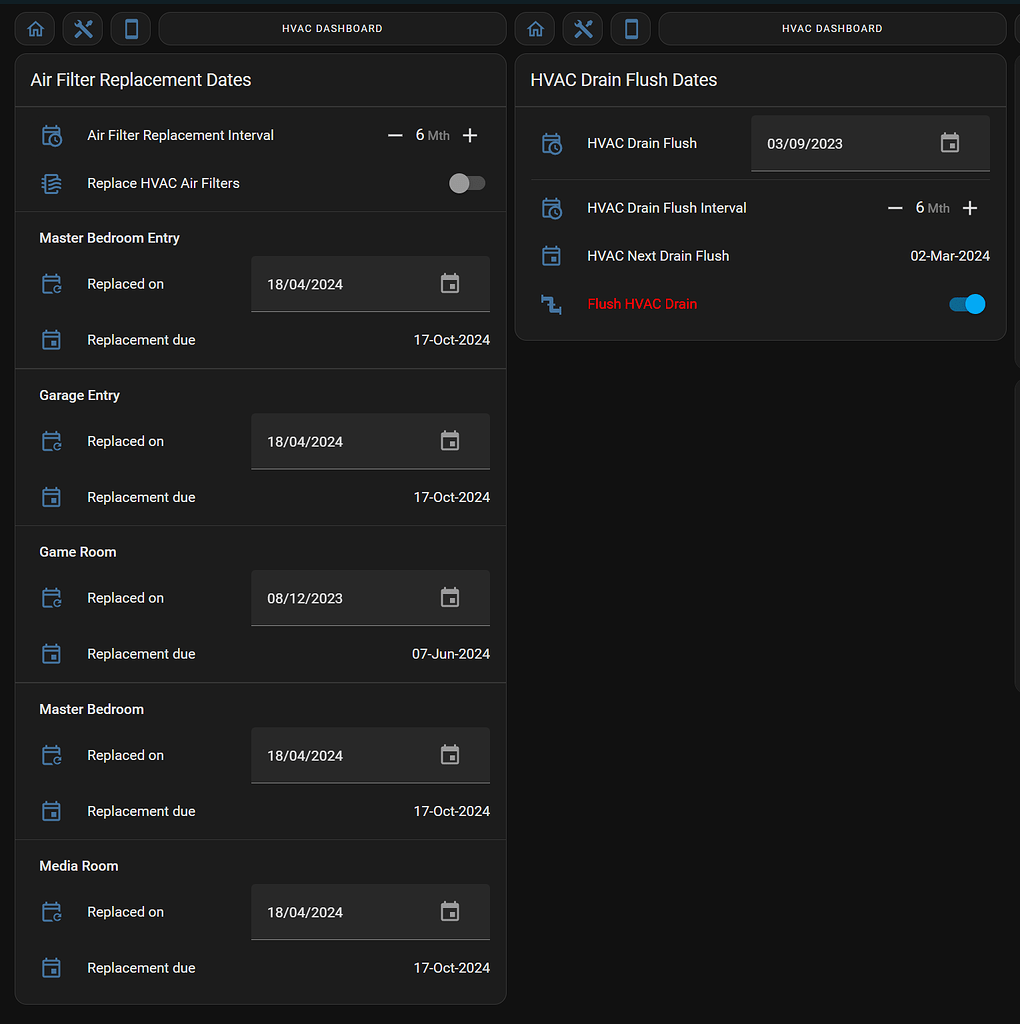1020x1024 pixels.
Task: Enable the Replace HVAC Air Filters toggle
Action: click(x=467, y=183)
